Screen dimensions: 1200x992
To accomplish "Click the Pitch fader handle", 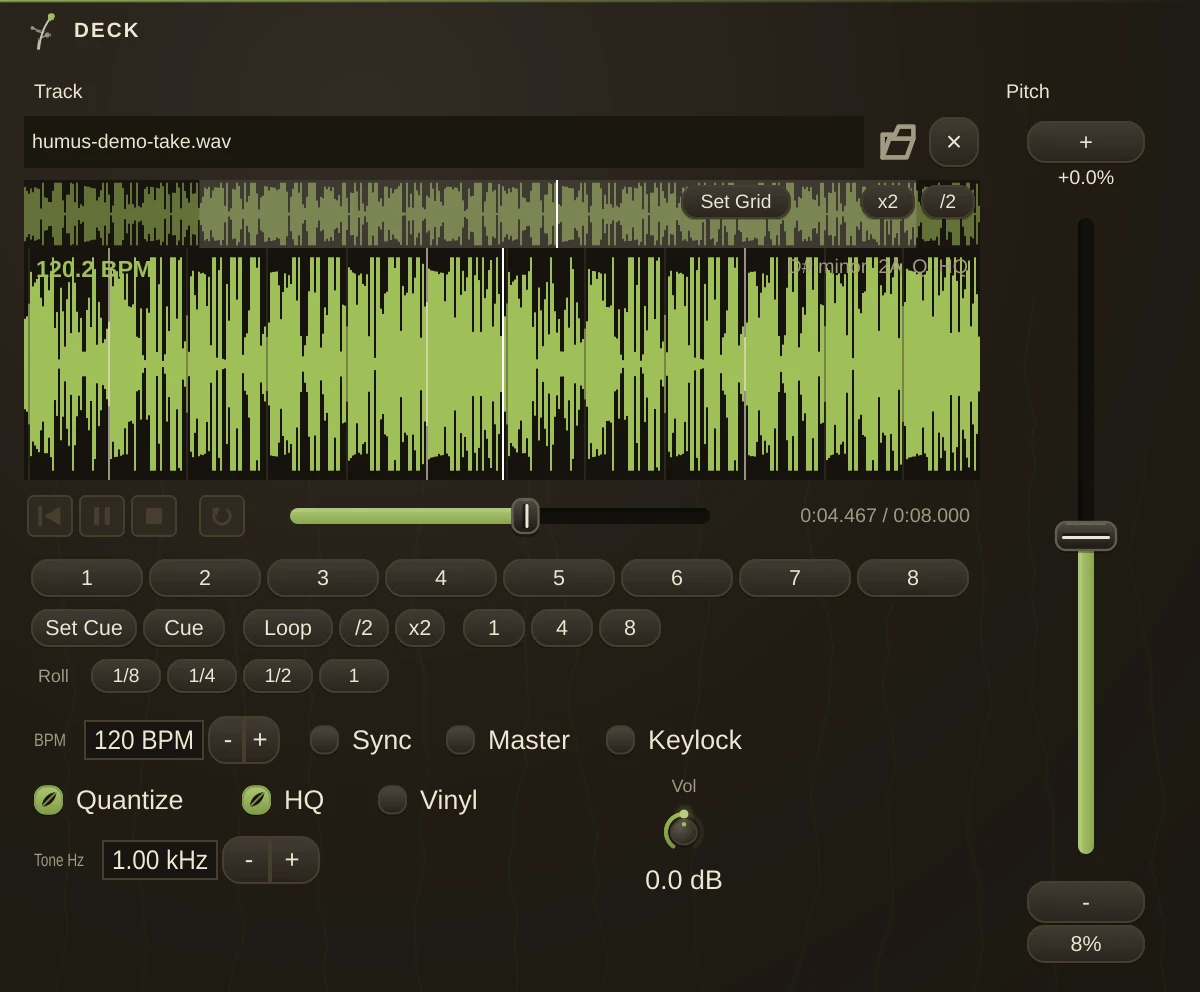I will 1086,536.
